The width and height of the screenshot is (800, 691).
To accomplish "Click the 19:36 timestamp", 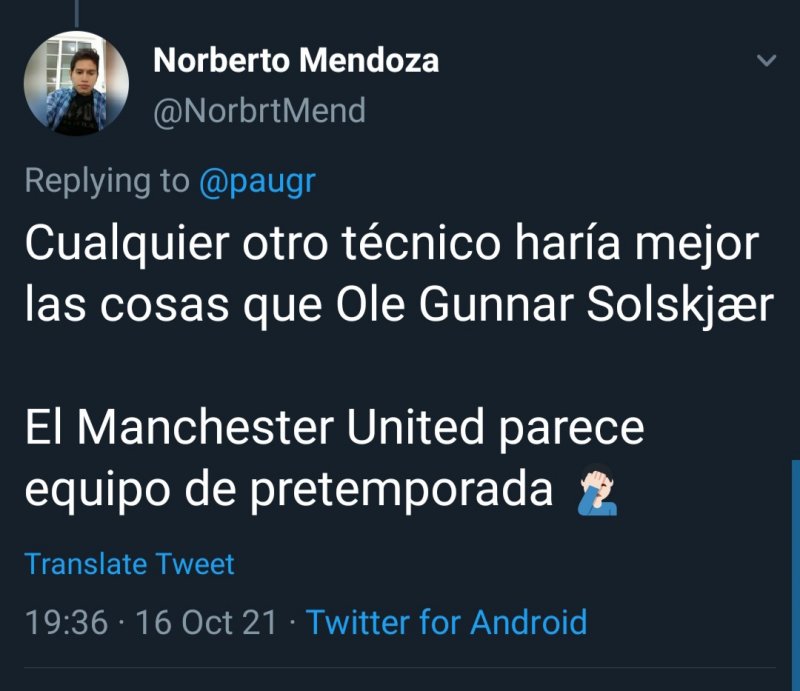I will point(66,622).
